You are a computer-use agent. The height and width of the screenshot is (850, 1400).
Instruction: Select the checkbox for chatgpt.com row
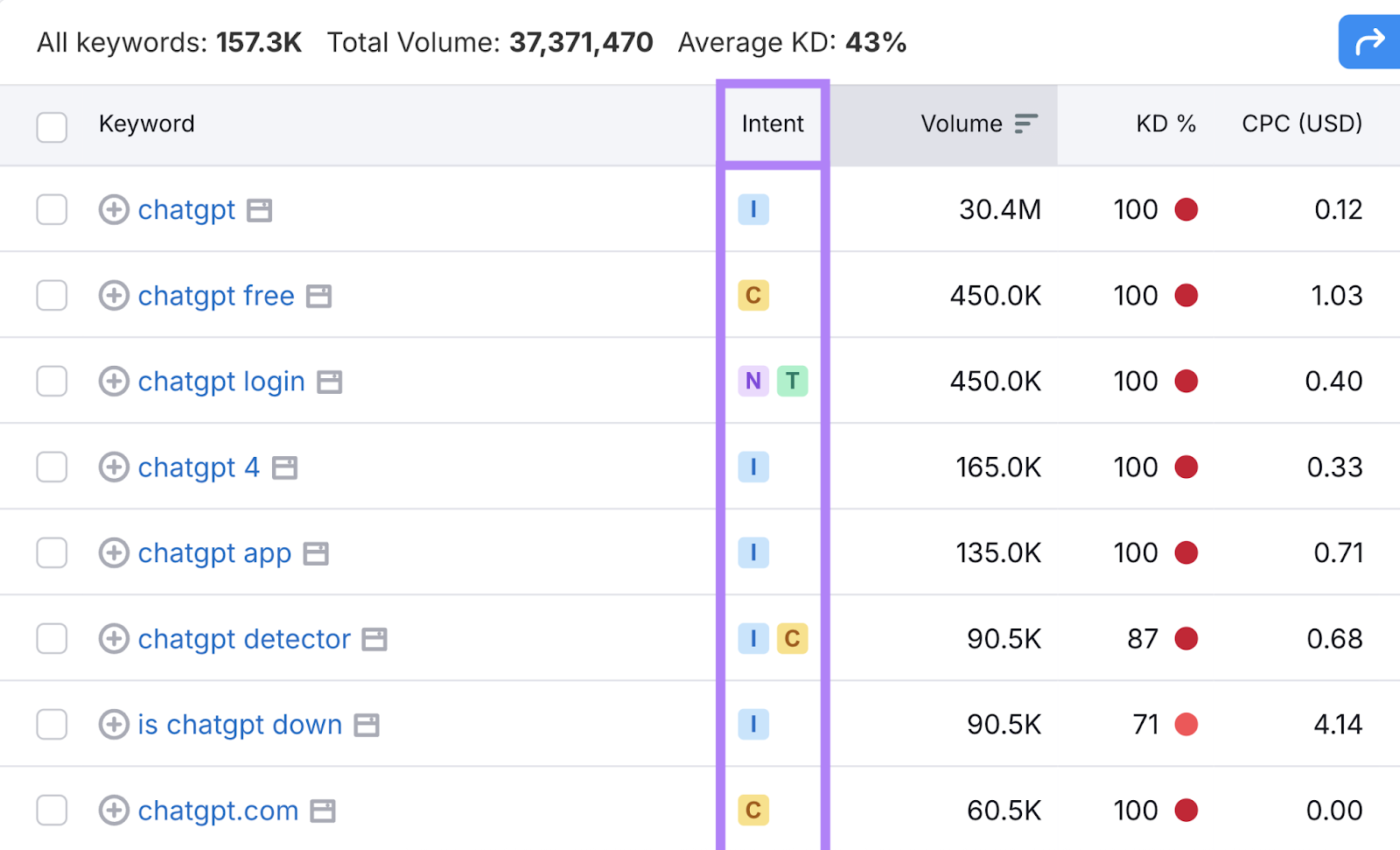click(52, 811)
